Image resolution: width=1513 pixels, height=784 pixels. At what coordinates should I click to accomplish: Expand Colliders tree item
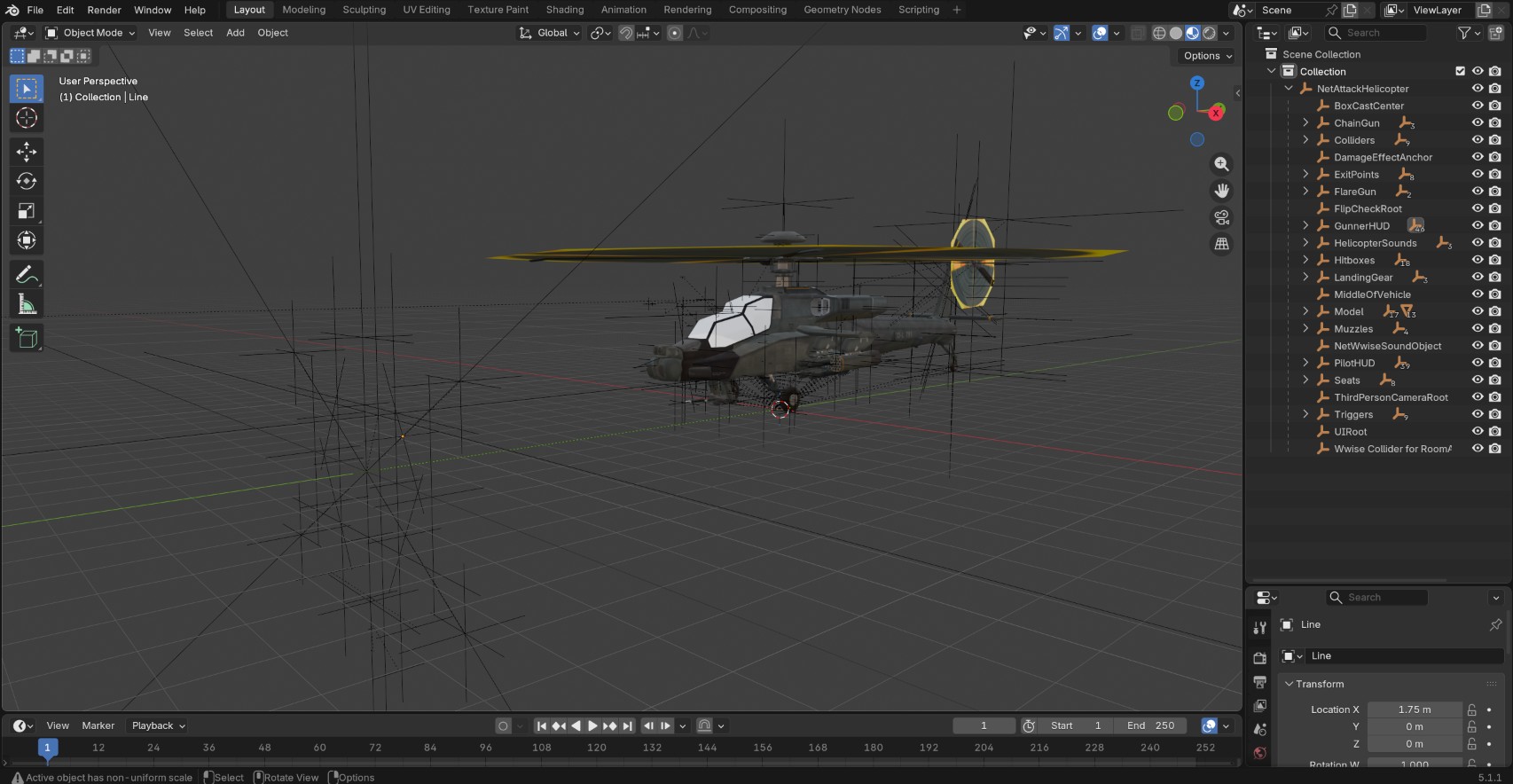1305,140
